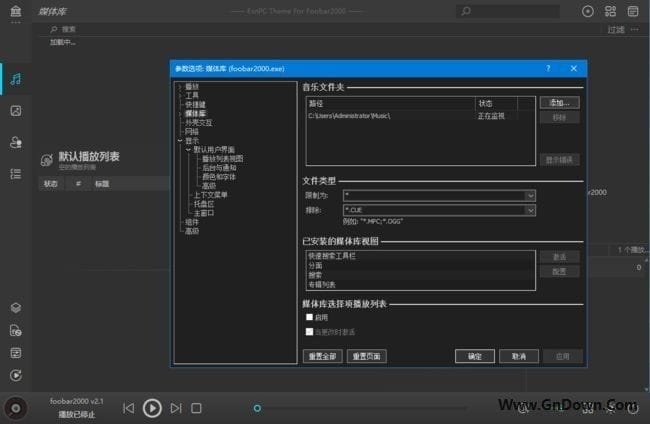
Task: Cancel the dialog with 取消
Action: tap(519, 356)
